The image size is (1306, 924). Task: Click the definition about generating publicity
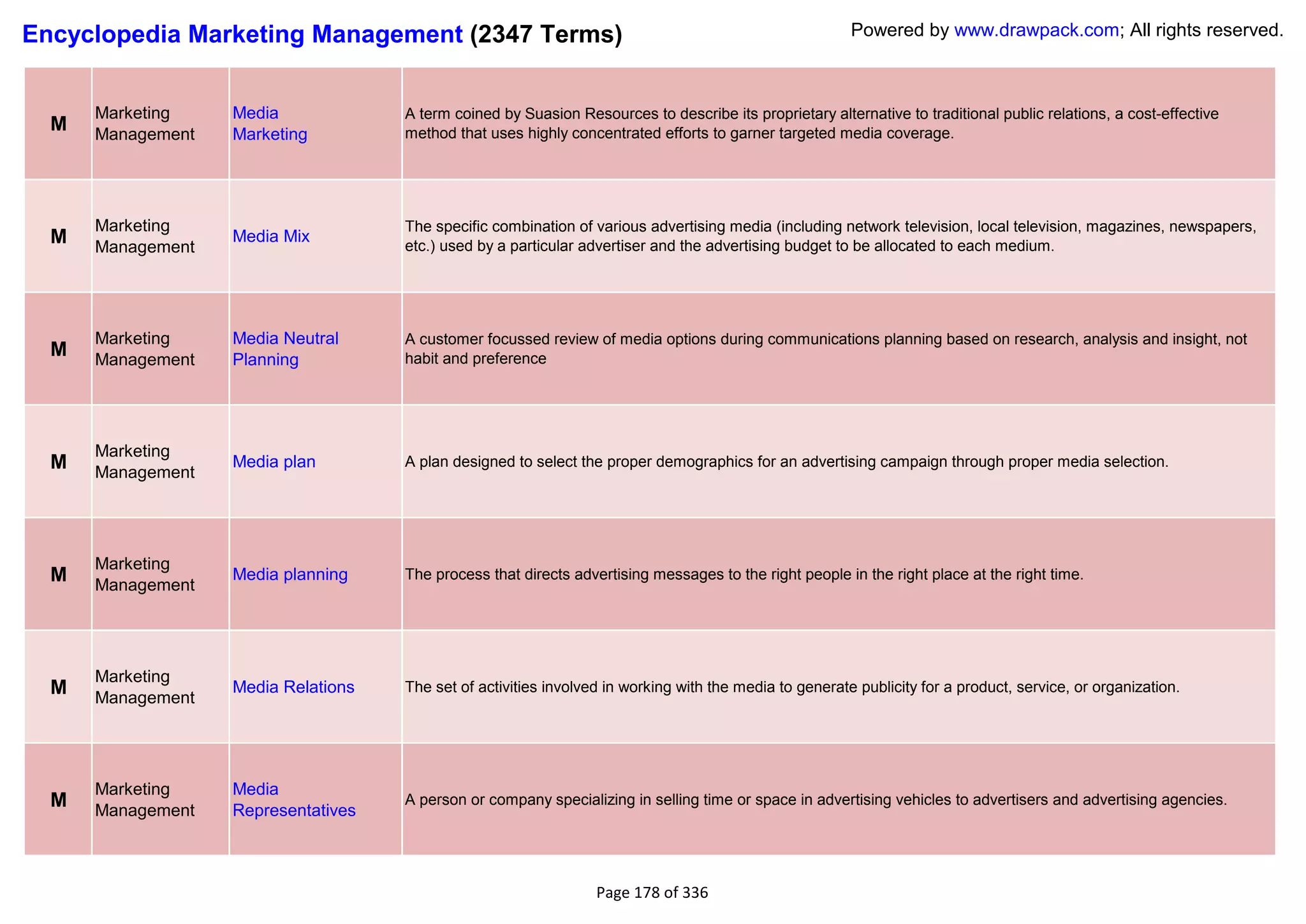[793, 687]
